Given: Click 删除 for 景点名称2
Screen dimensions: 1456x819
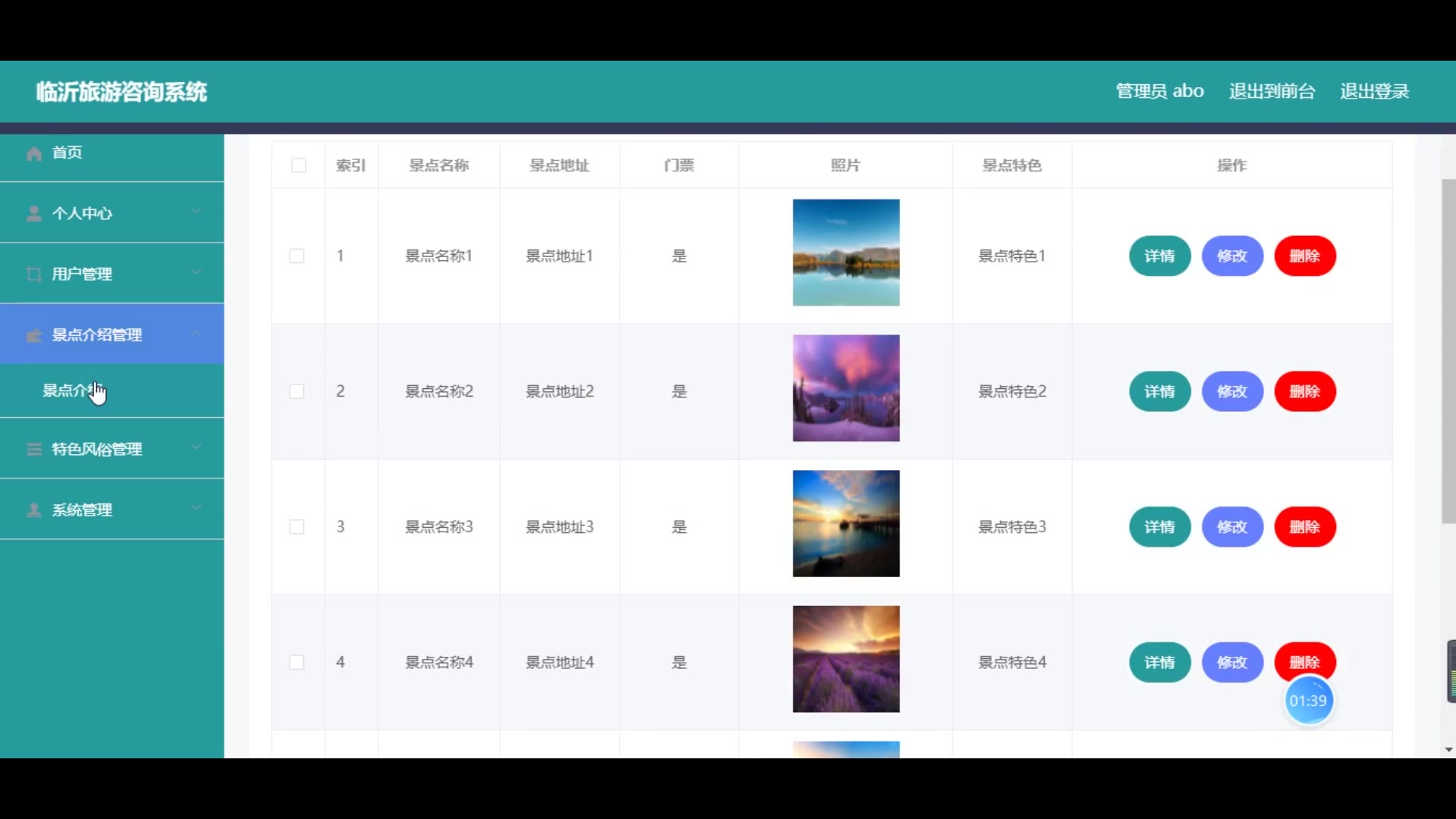Looking at the screenshot, I should tap(1305, 391).
